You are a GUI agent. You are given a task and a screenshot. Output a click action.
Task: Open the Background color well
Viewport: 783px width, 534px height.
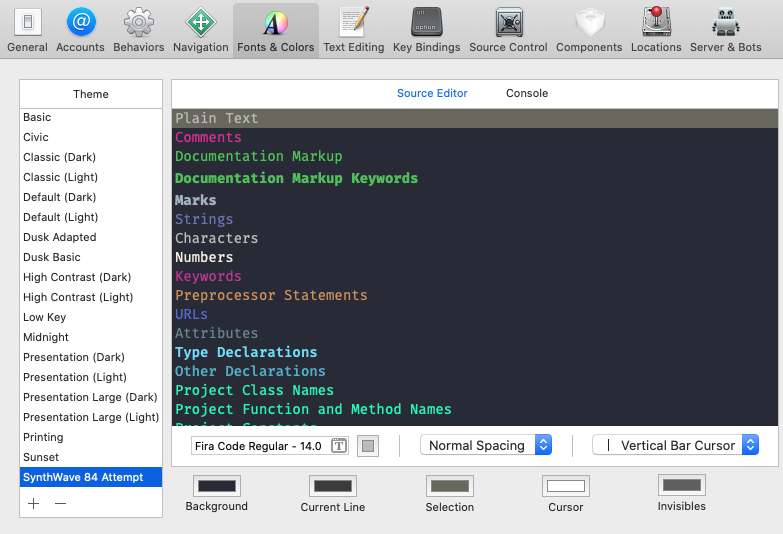pyautogui.click(x=217, y=486)
